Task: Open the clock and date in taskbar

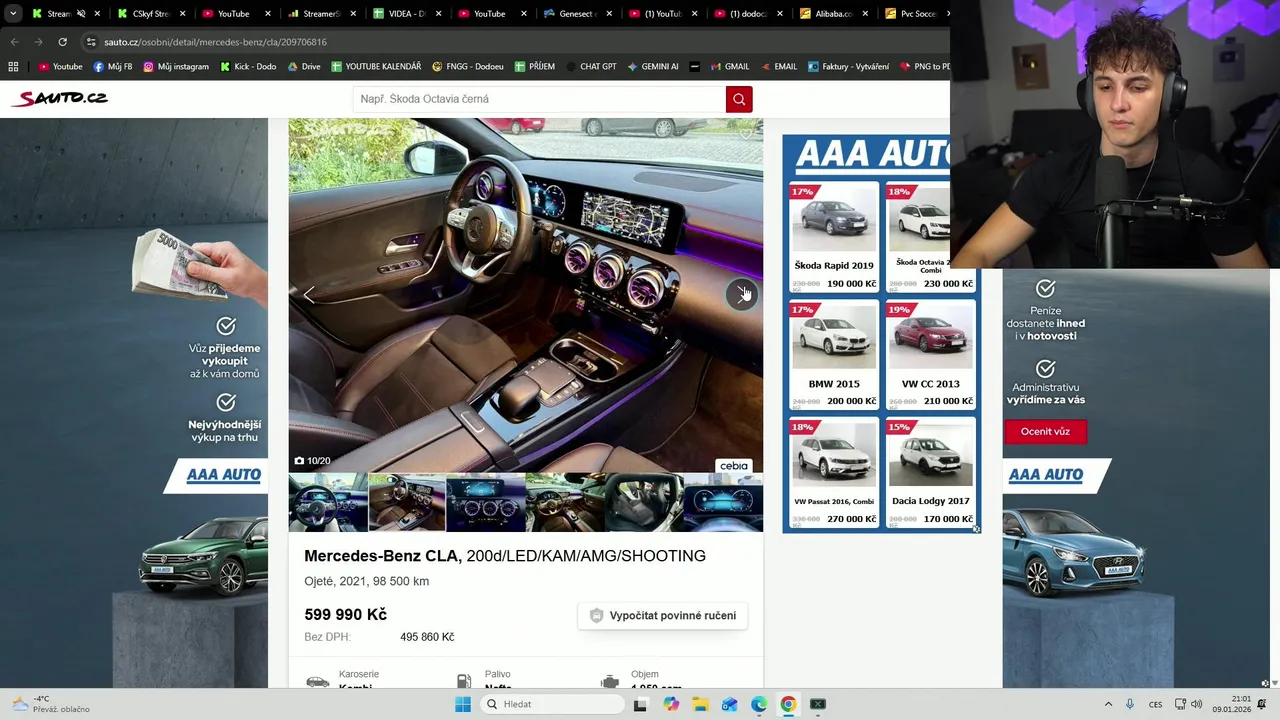Action: (1231, 704)
